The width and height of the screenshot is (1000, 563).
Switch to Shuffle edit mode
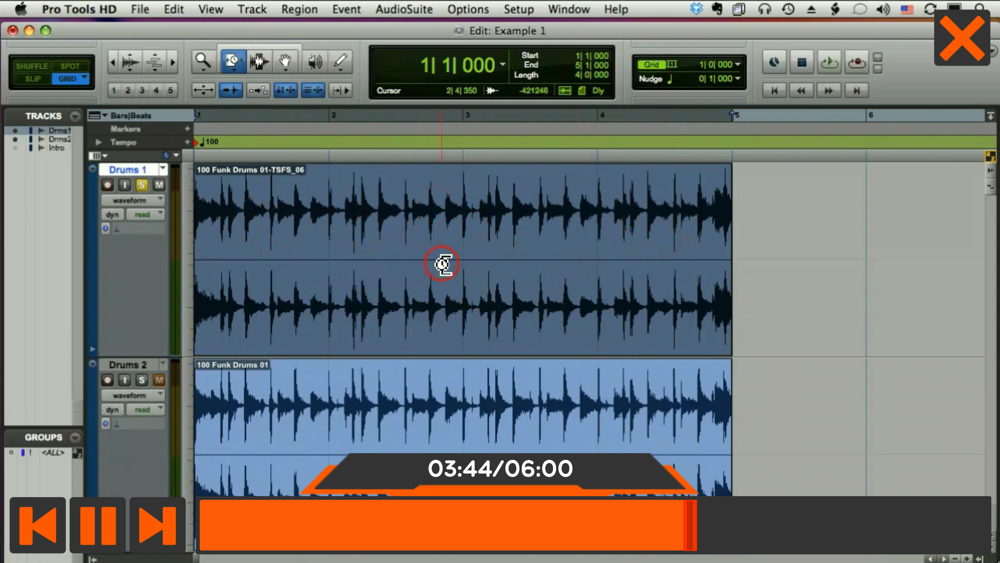[x=32, y=66]
